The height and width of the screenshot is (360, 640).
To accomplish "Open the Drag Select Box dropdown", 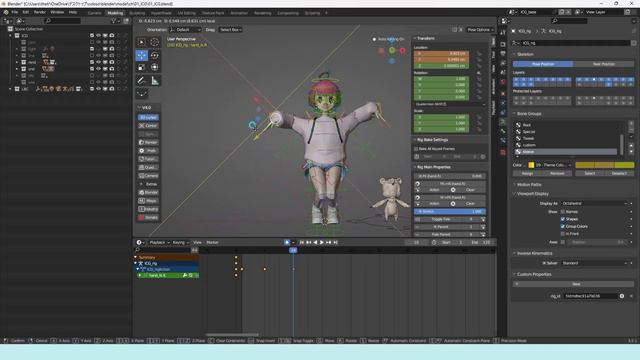I will point(231,30).
